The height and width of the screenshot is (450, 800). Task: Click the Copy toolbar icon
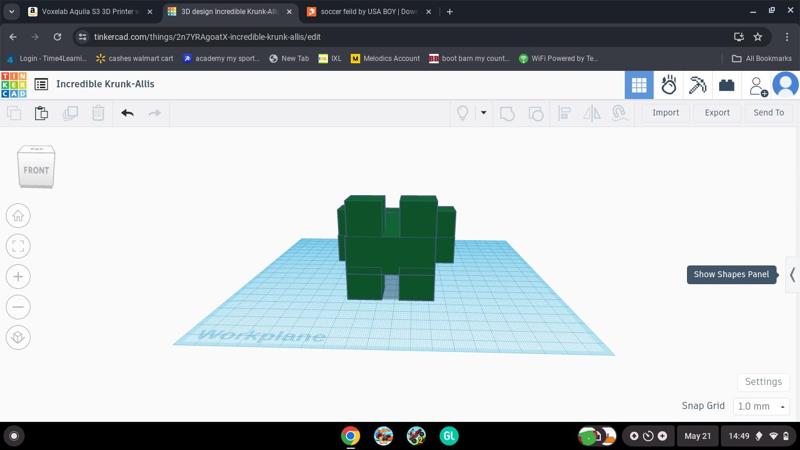14,113
